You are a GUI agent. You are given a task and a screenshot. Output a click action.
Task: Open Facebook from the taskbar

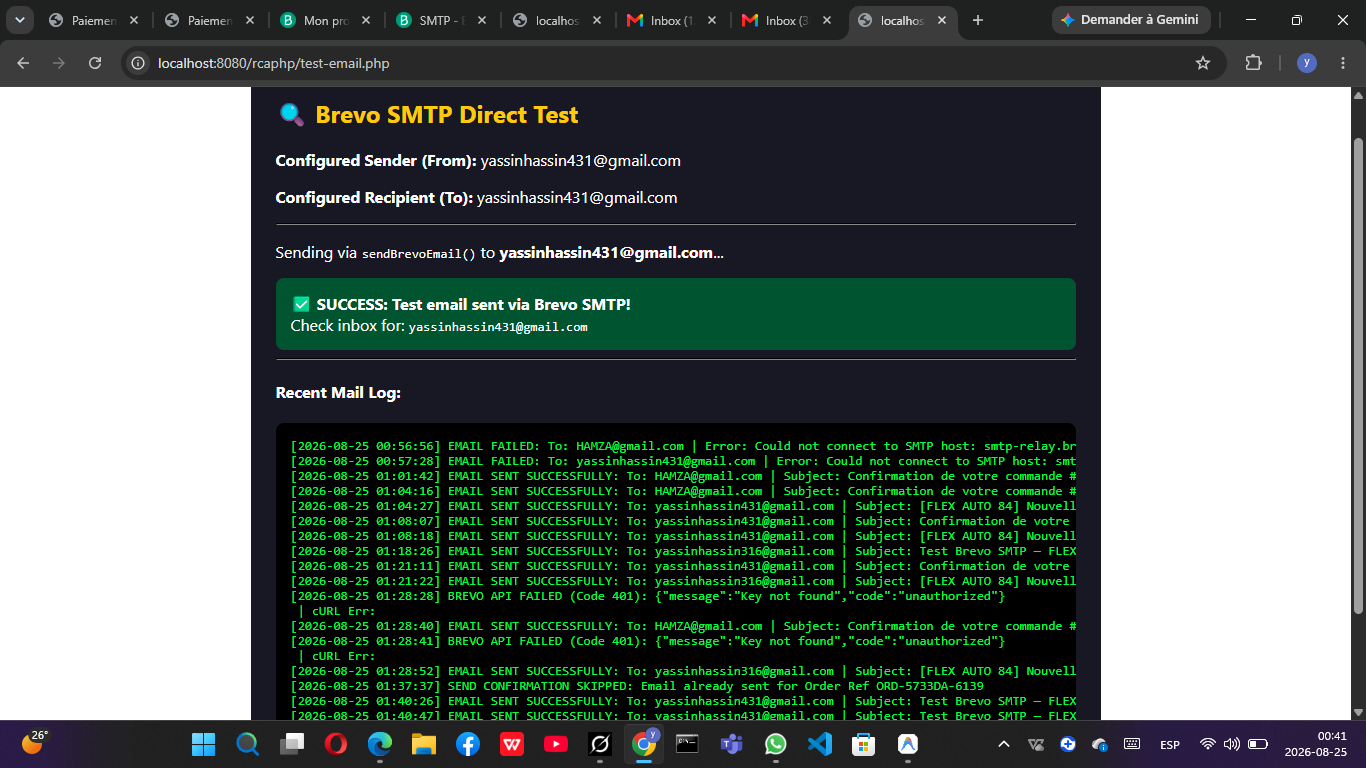(468, 744)
